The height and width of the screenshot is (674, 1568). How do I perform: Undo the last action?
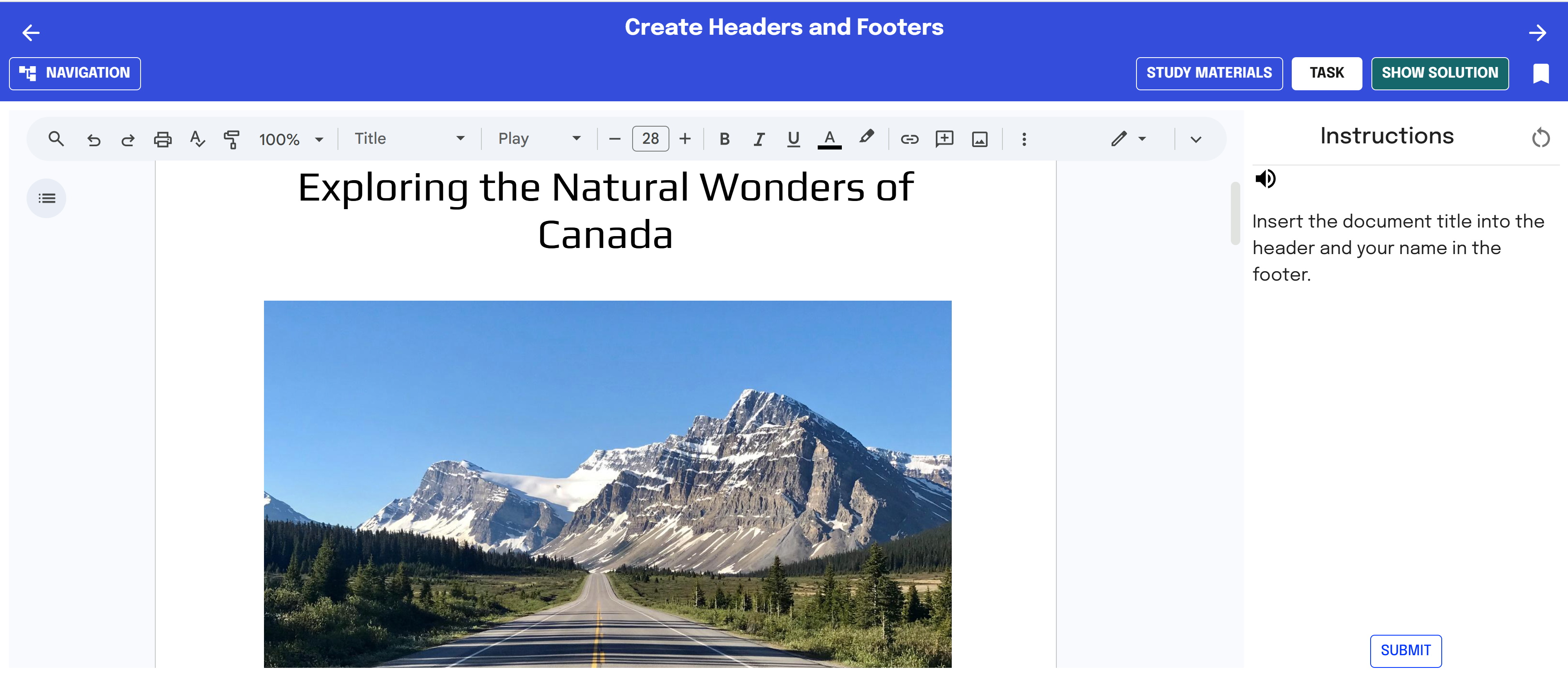point(93,140)
